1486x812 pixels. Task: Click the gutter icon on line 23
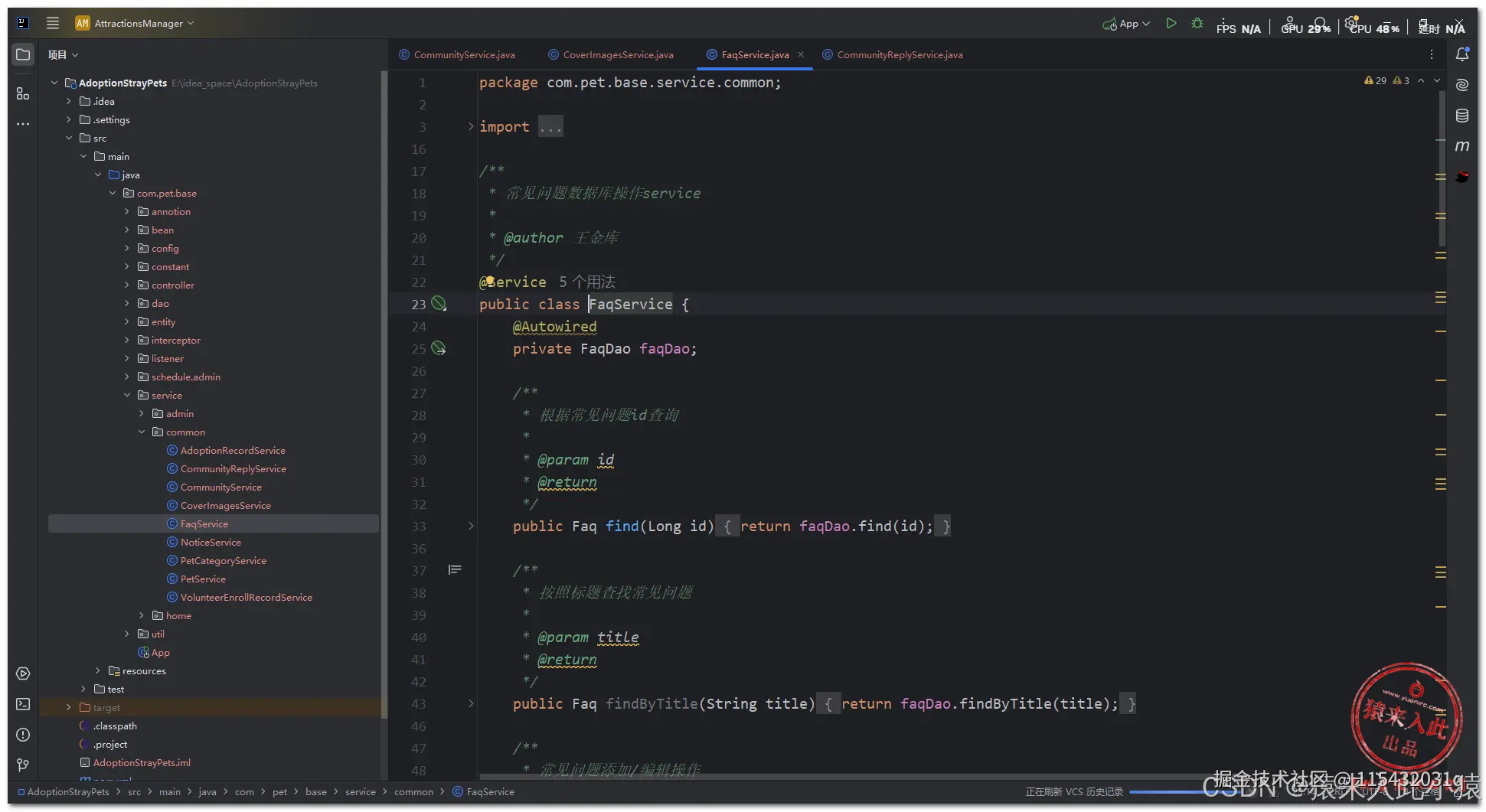click(439, 304)
